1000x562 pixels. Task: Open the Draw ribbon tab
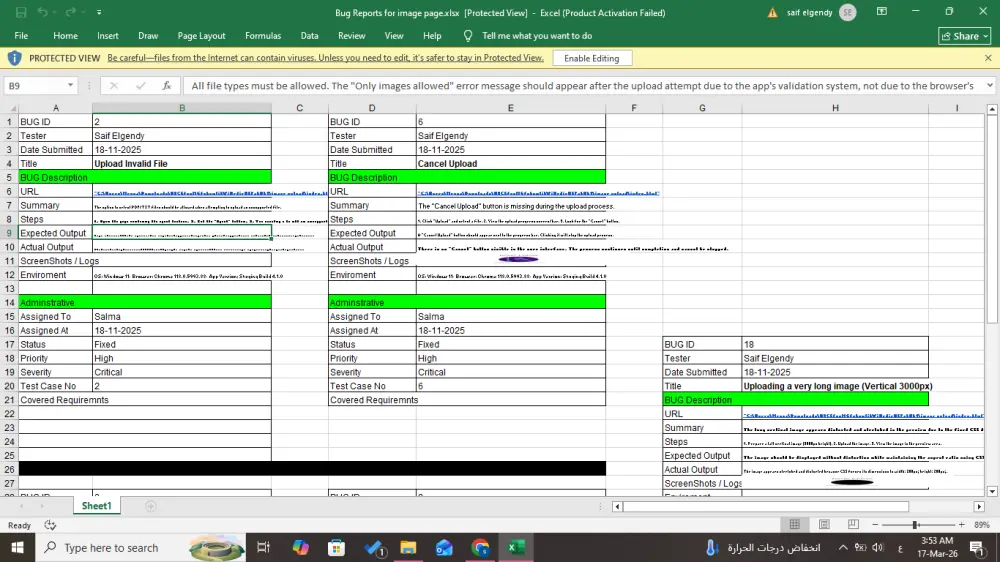[x=148, y=36]
